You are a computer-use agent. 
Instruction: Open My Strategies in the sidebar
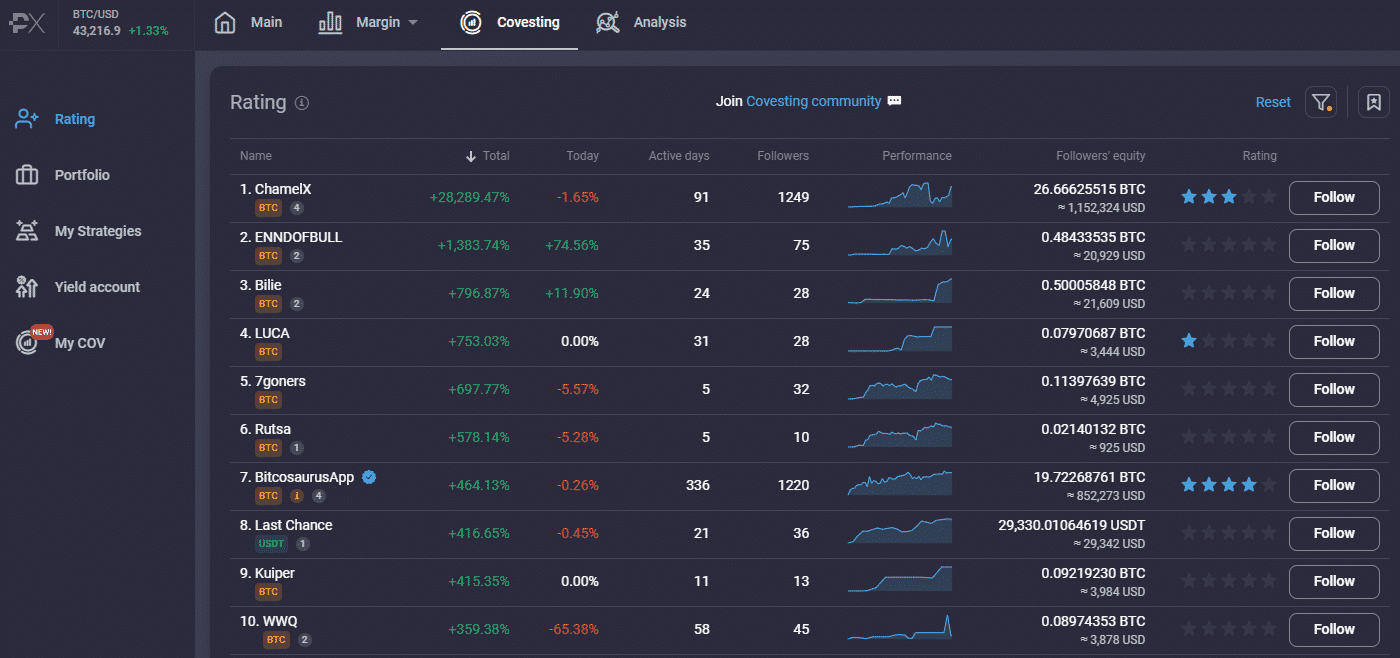(97, 231)
